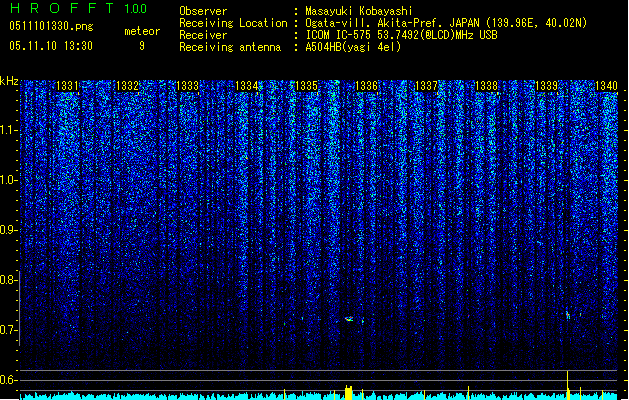Click the 0.7 frequency axis label
The height and width of the screenshot is (400, 629).
click(x=9, y=330)
